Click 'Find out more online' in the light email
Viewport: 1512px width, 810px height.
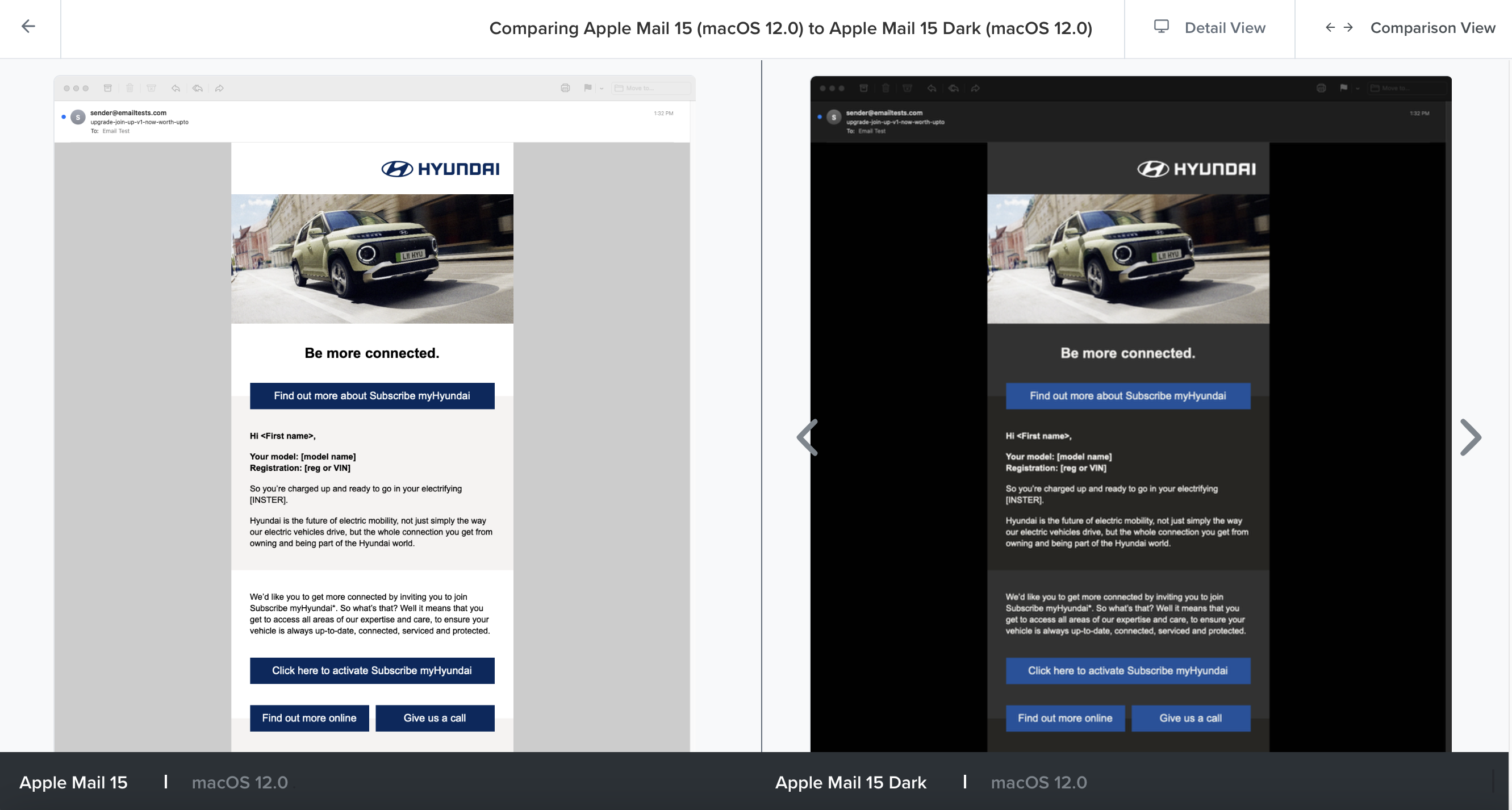tap(310, 719)
